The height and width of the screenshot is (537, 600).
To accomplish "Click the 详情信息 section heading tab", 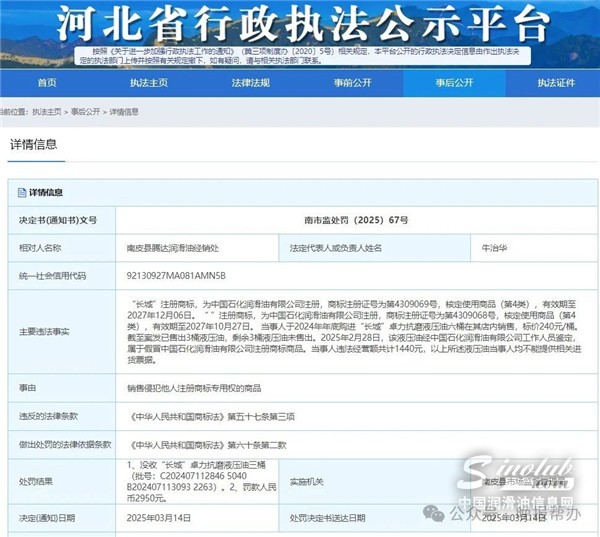I will pyautogui.click(x=34, y=145).
